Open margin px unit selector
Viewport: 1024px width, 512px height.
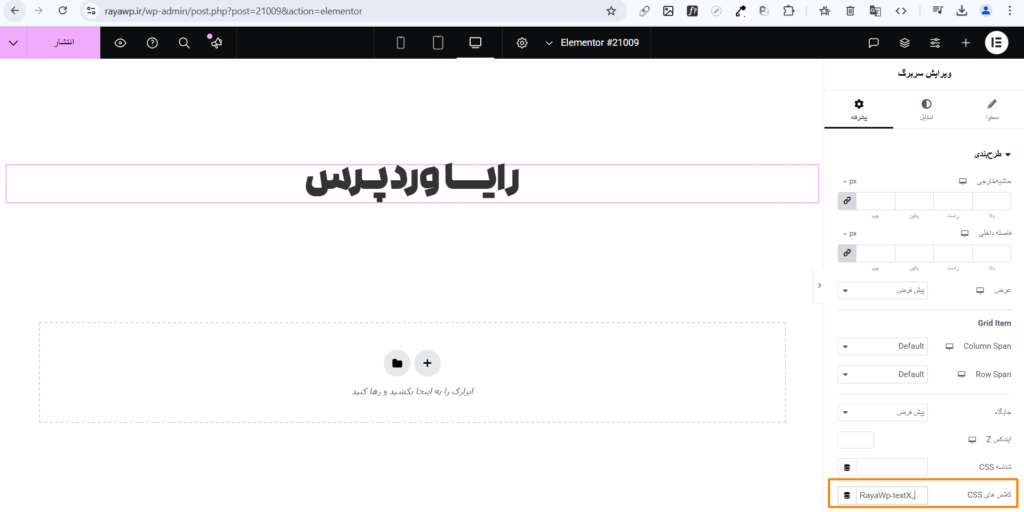[848, 181]
